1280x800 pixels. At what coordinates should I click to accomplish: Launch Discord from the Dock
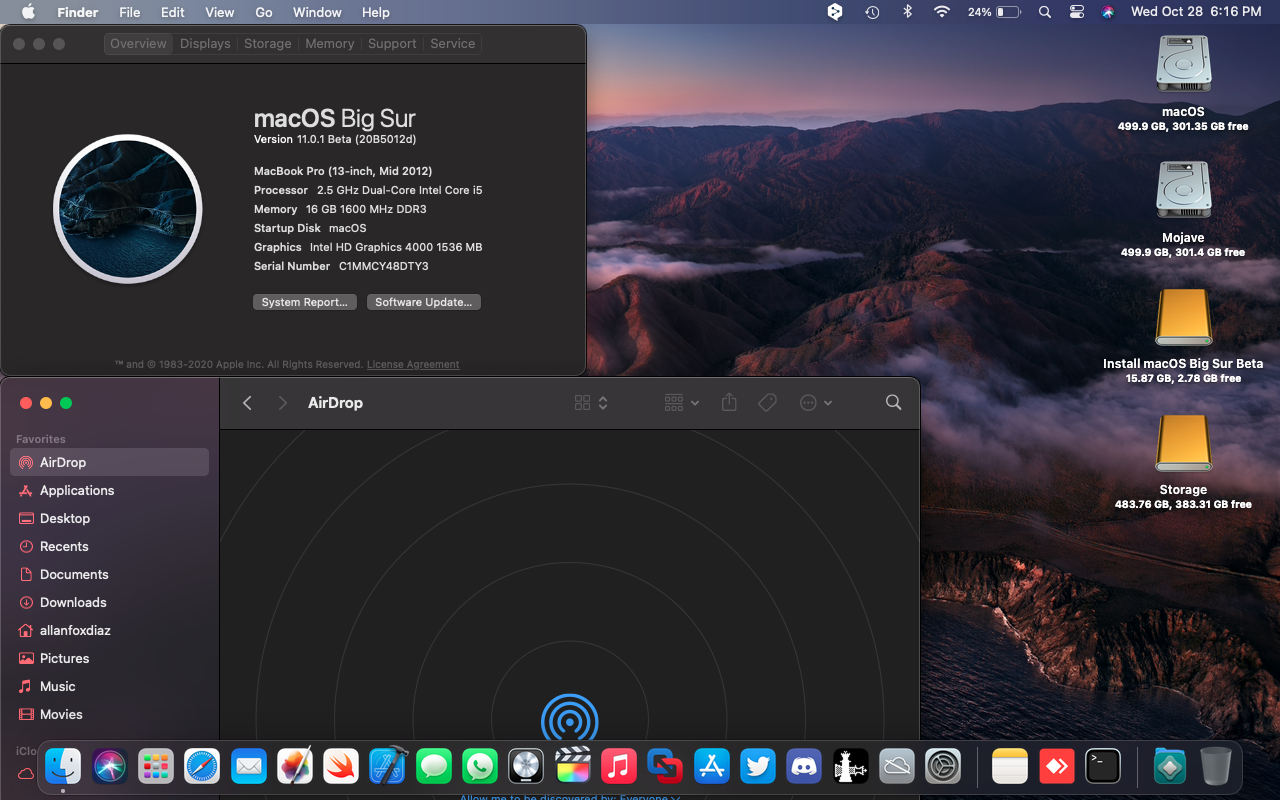[804, 767]
